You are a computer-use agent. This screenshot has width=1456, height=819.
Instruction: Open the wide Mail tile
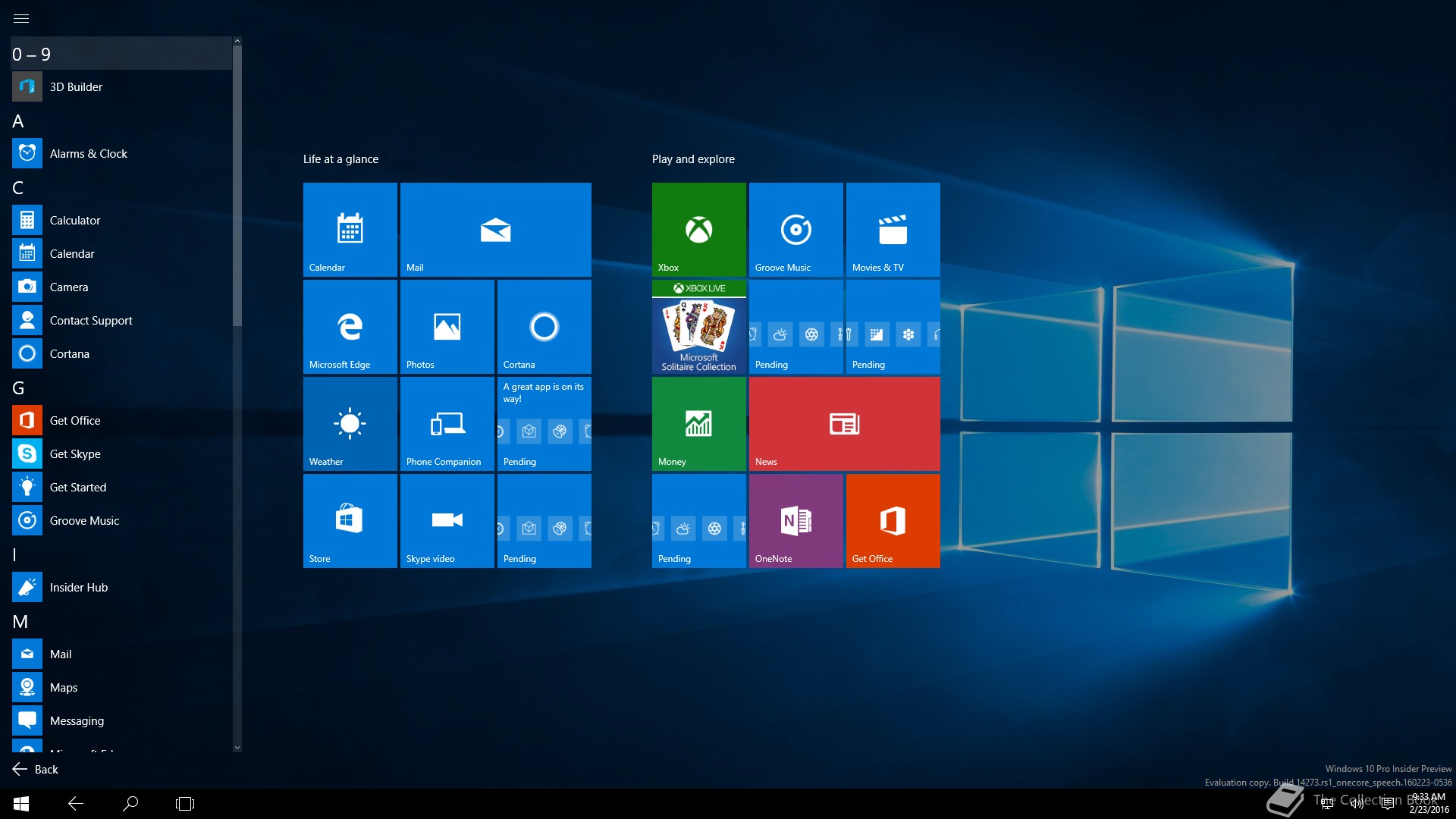tap(496, 230)
